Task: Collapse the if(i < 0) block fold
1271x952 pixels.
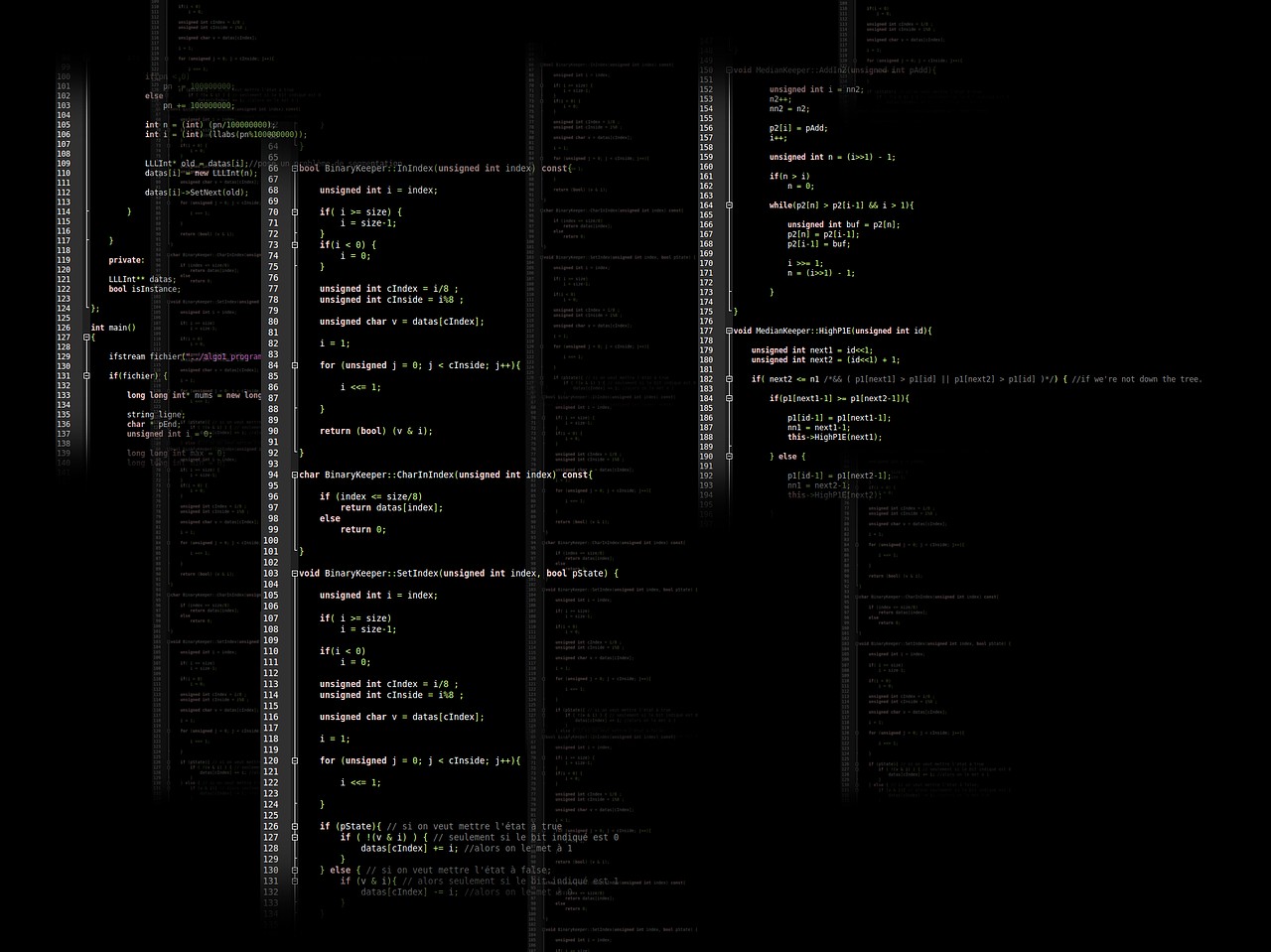Action: pos(296,243)
